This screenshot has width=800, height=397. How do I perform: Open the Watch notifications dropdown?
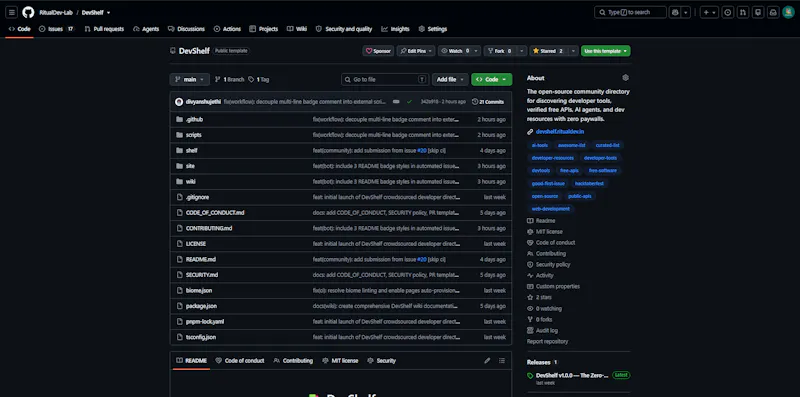[460, 51]
